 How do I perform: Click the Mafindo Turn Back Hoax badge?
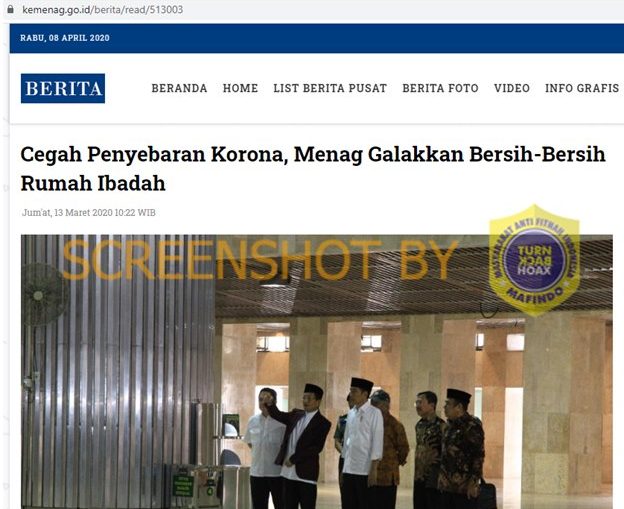pyautogui.click(x=534, y=261)
